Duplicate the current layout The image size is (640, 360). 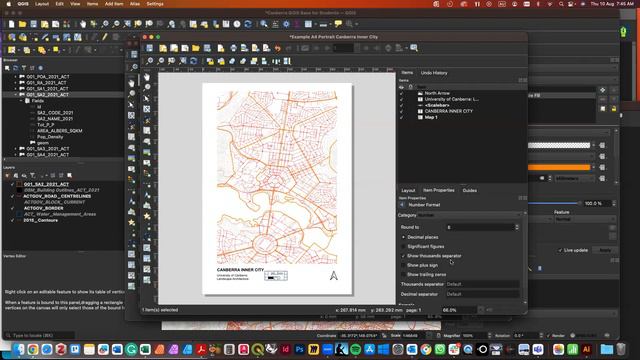coord(174,48)
